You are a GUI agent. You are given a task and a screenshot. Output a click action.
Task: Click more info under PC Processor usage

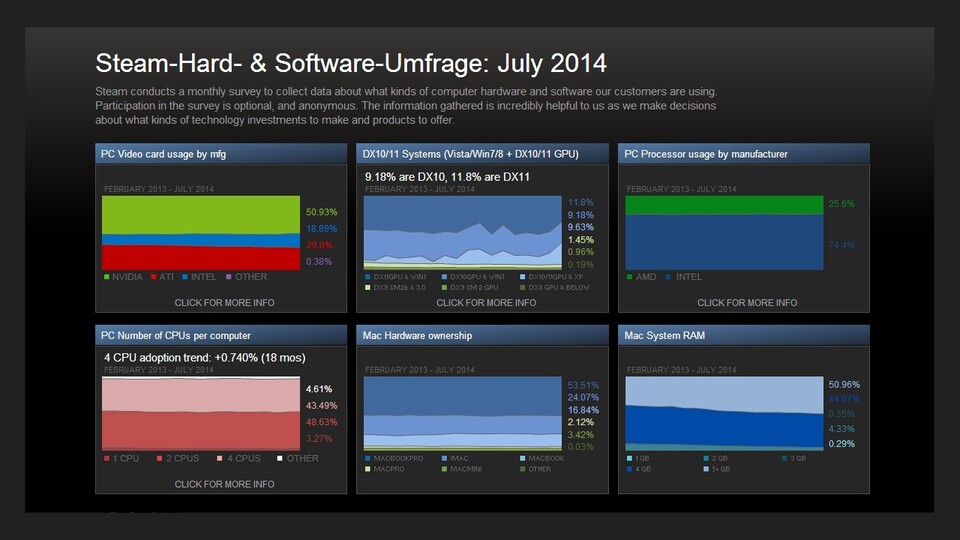[x=747, y=302]
